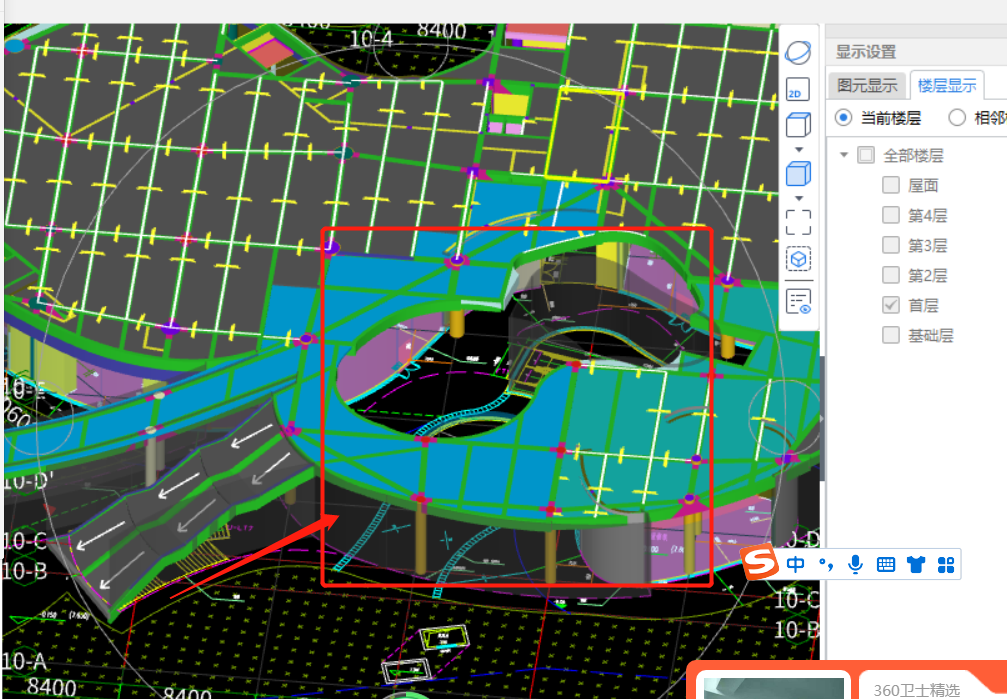1007x699 pixels.
Task: Check the 第2层 floor checkbox
Action: [x=891, y=275]
